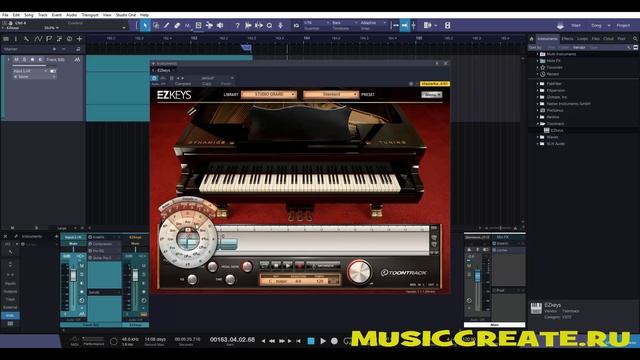640x360 pixels.
Task: Toggle EZkeys plugin power button
Action: pos(154,78)
